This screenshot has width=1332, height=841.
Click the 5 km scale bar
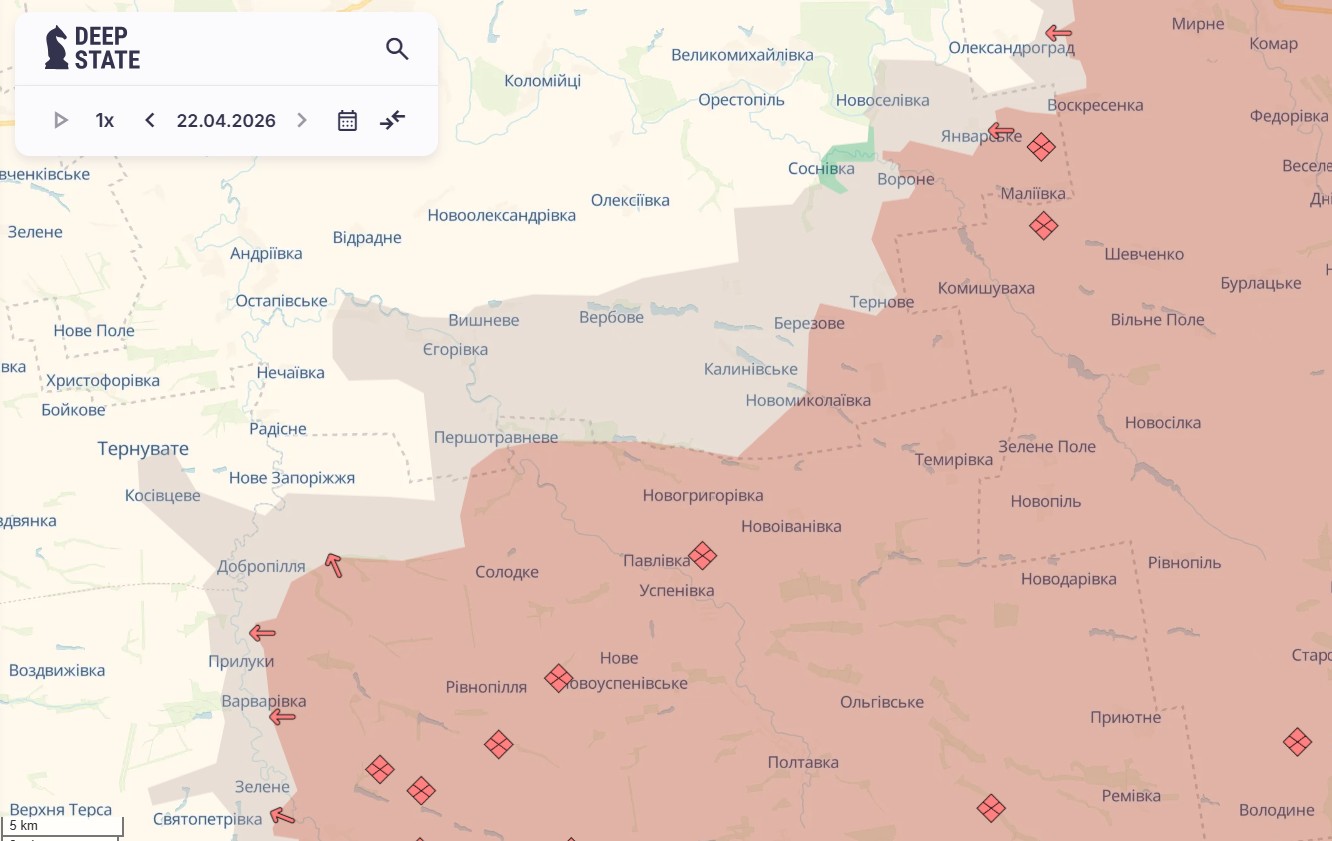click(x=62, y=827)
